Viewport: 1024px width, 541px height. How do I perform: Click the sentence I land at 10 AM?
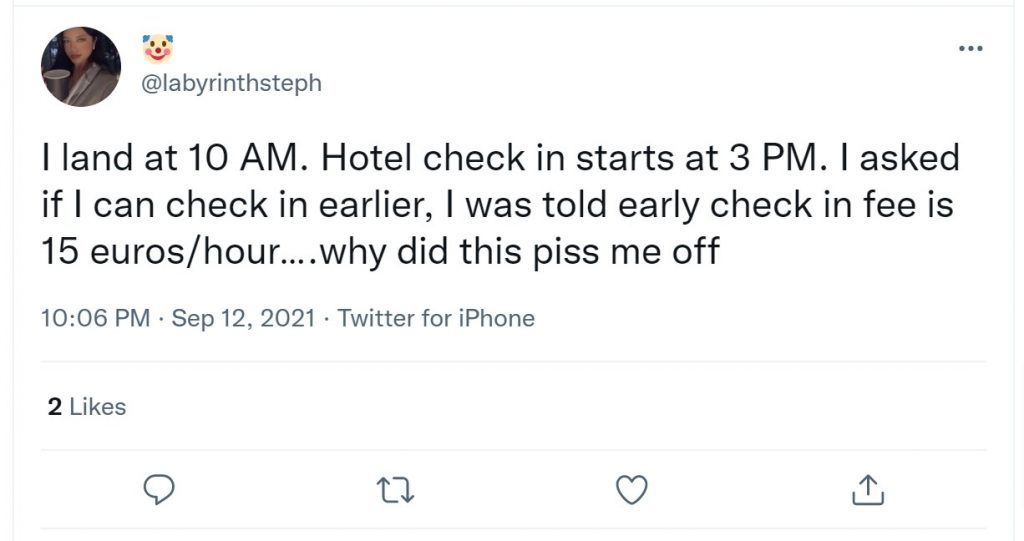175,158
